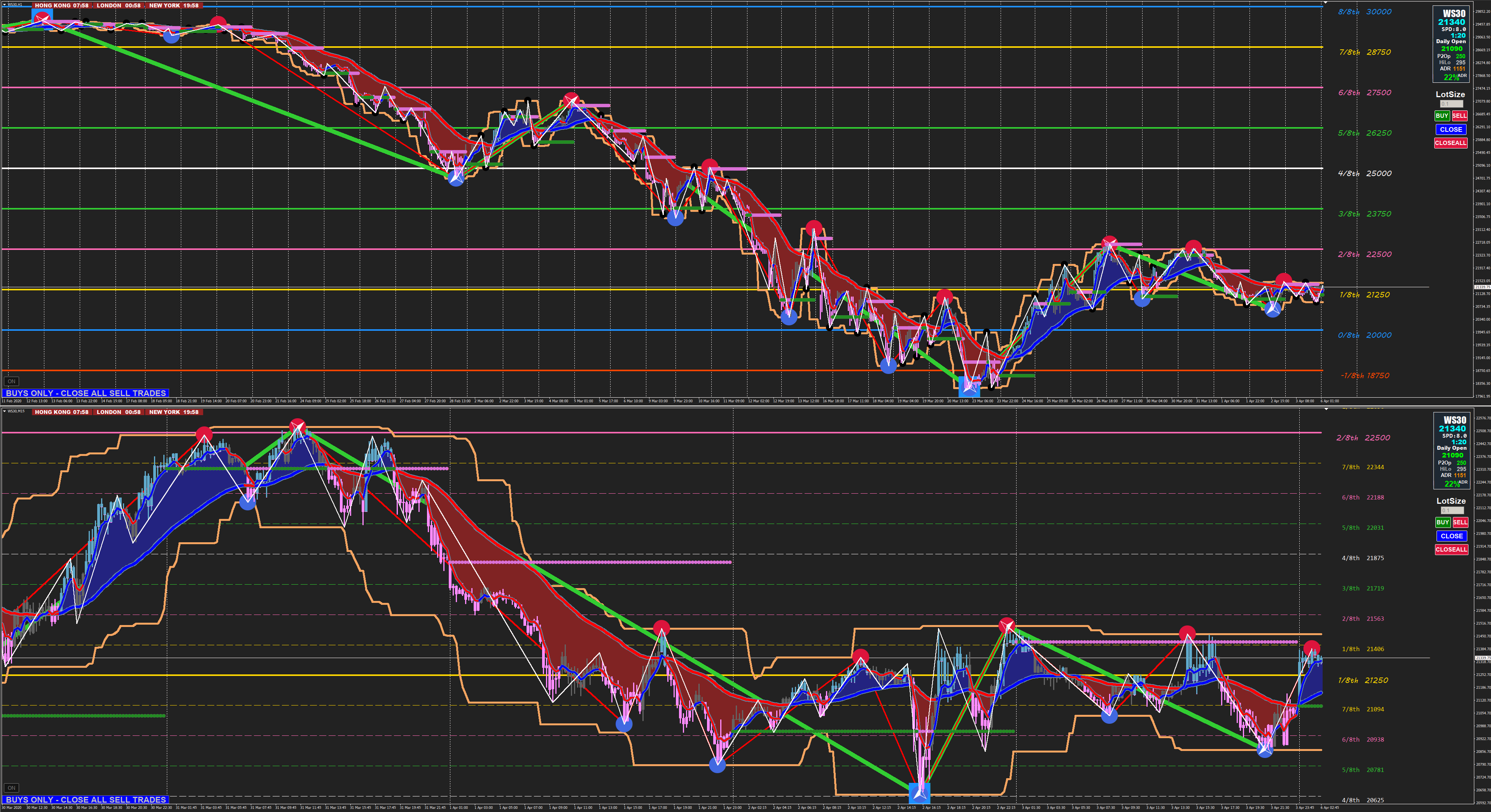Image resolution: width=1491 pixels, height=812 pixels.
Task: Click SELL button on the M15 chart
Action: [1460, 522]
